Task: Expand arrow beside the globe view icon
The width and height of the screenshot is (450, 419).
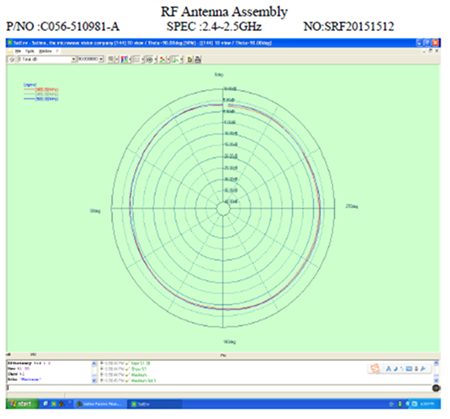Action: click(x=155, y=59)
